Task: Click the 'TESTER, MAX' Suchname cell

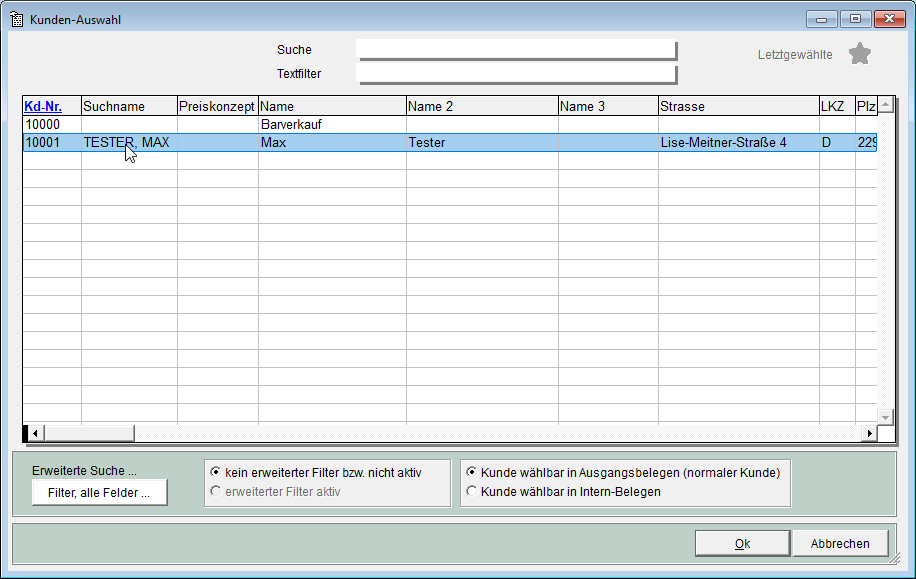Action: pyautogui.click(x=129, y=143)
